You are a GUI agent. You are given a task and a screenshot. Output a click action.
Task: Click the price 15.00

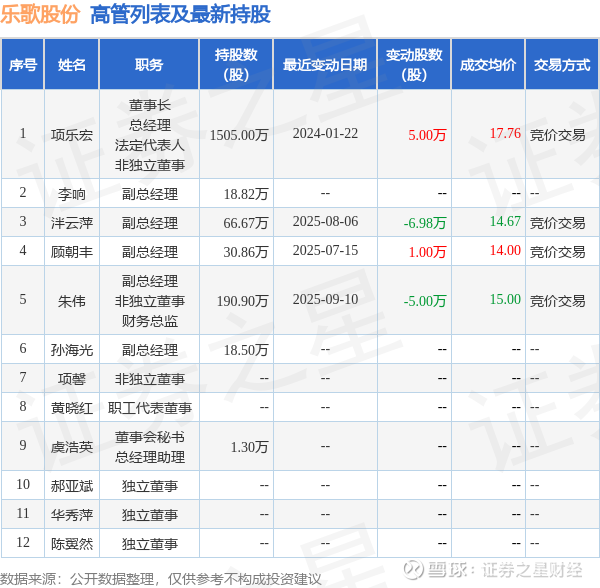click(x=505, y=300)
